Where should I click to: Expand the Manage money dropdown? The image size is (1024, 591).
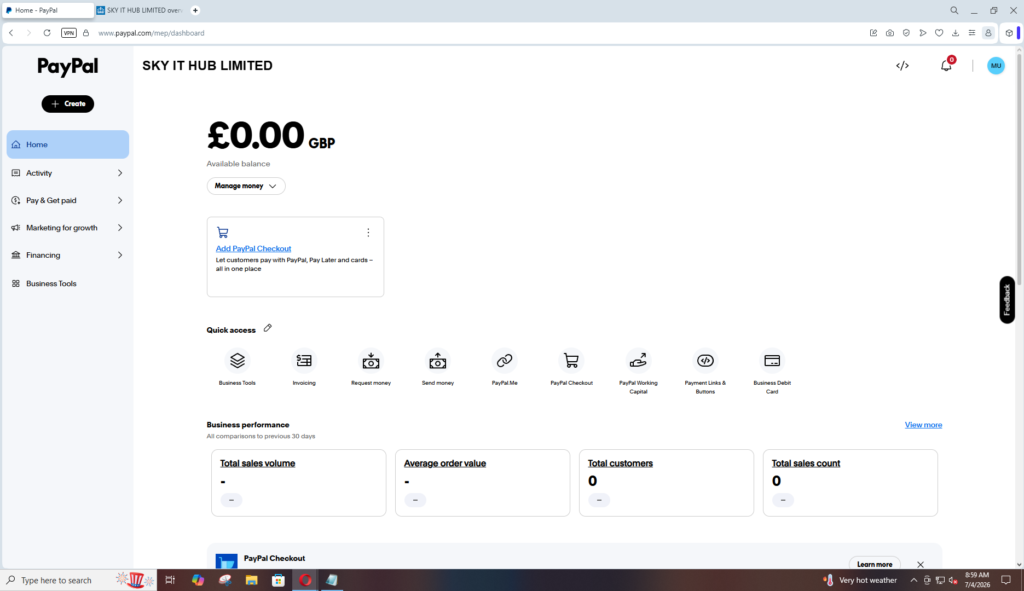coord(246,186)
